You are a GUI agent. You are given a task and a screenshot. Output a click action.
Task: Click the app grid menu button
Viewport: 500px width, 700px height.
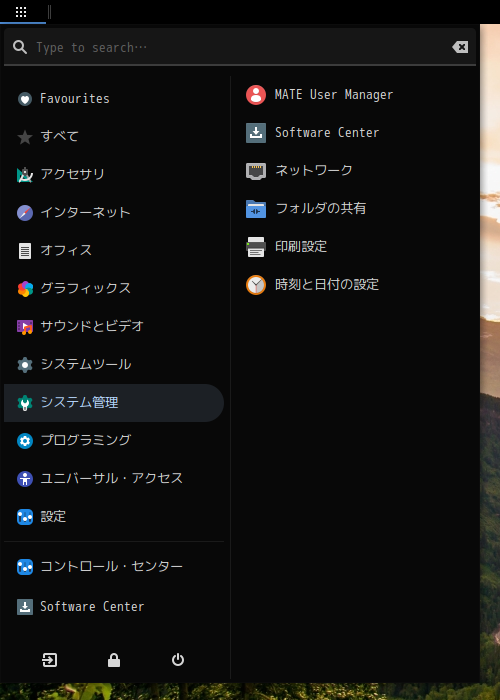[21, 12]
